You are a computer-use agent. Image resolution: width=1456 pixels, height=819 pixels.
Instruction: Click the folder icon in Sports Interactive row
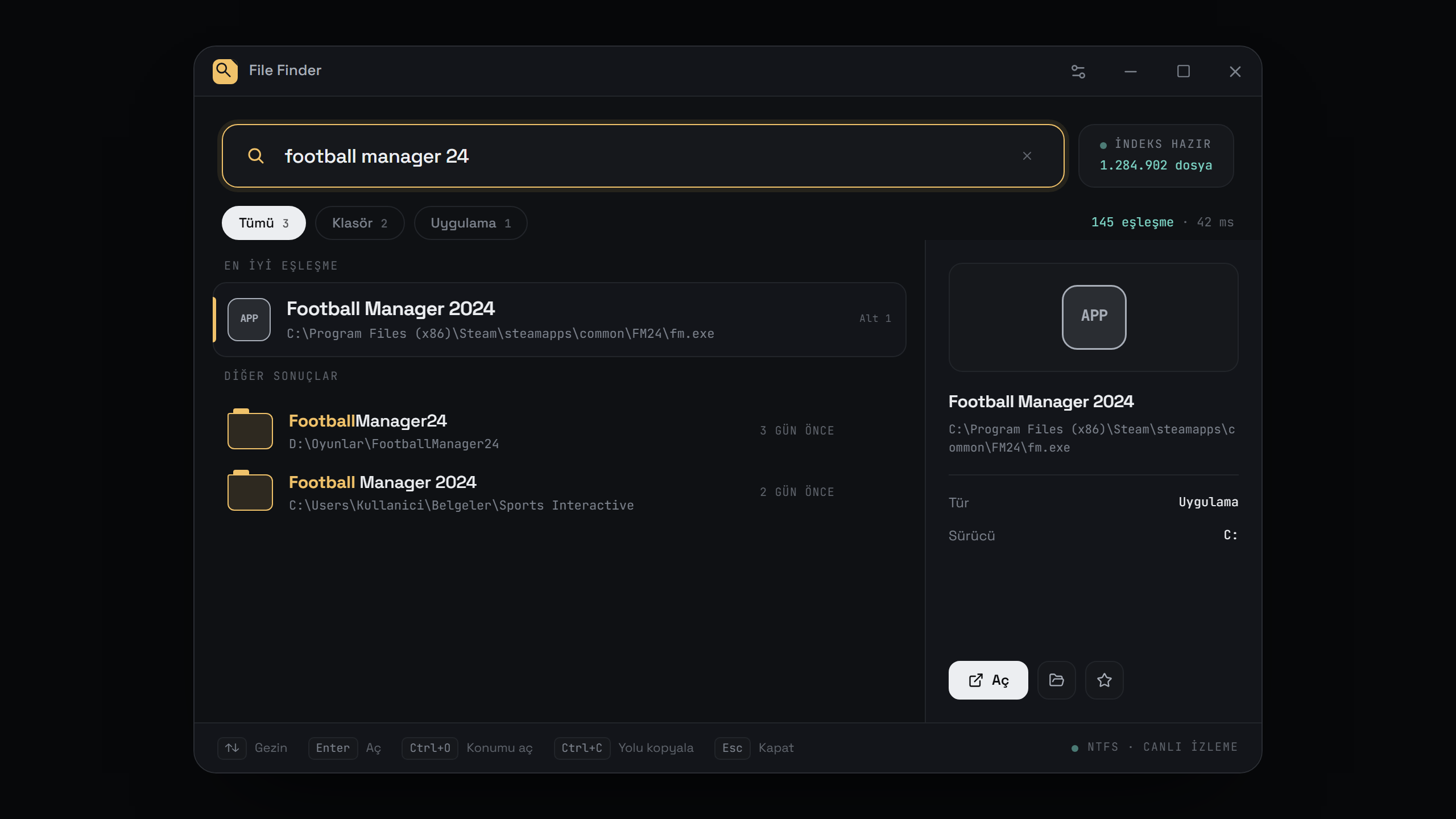250,491
